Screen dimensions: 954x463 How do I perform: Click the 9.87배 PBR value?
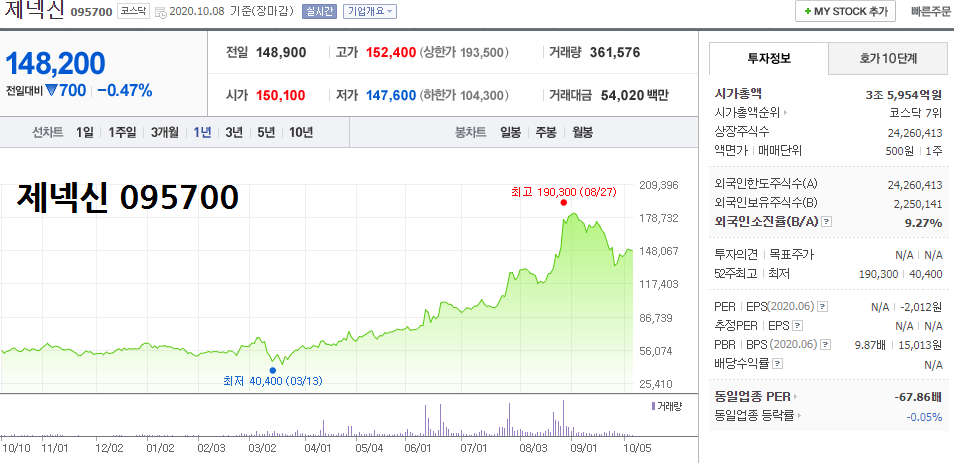pyautogui.click(x=870, y=345)
